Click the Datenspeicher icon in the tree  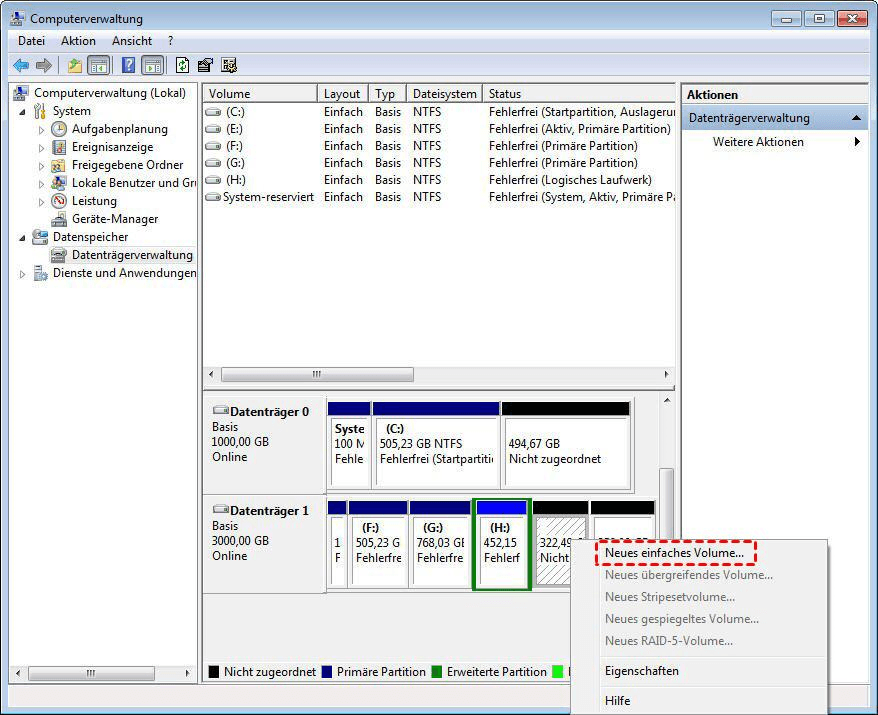coord(40,237)
